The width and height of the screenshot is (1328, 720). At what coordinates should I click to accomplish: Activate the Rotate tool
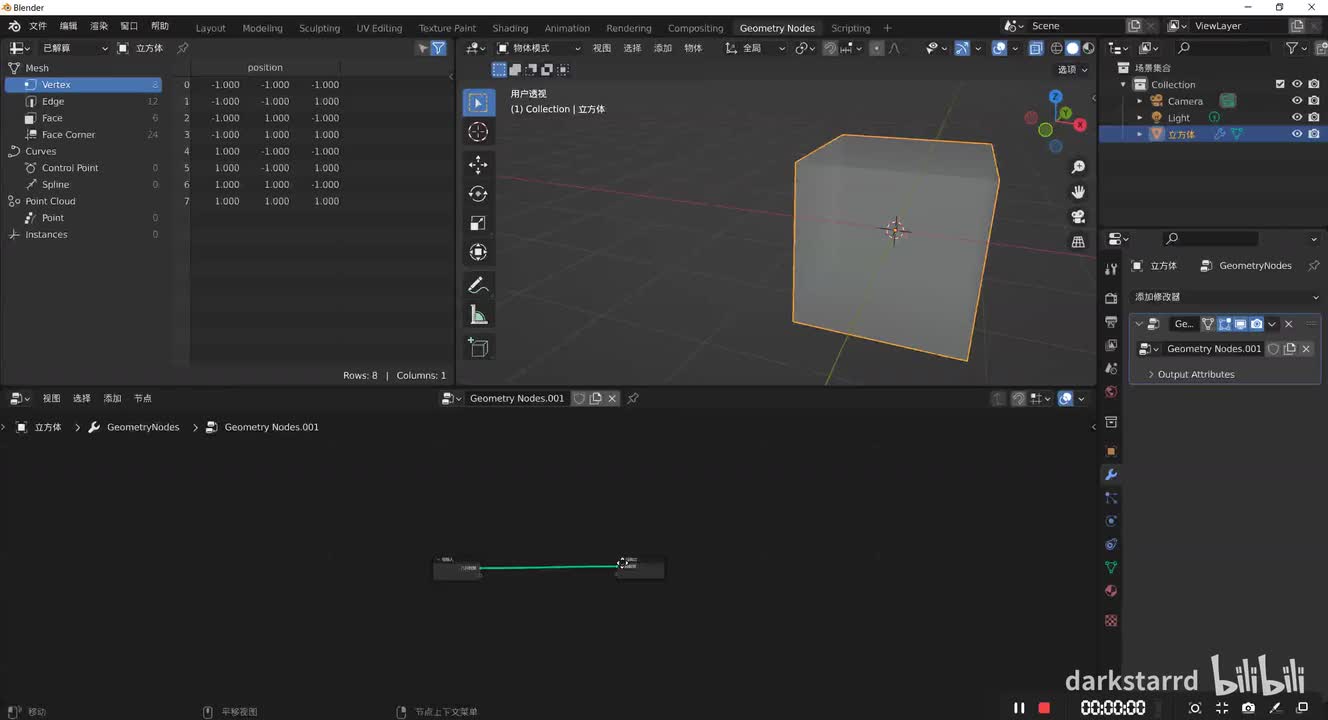(478, 194)
